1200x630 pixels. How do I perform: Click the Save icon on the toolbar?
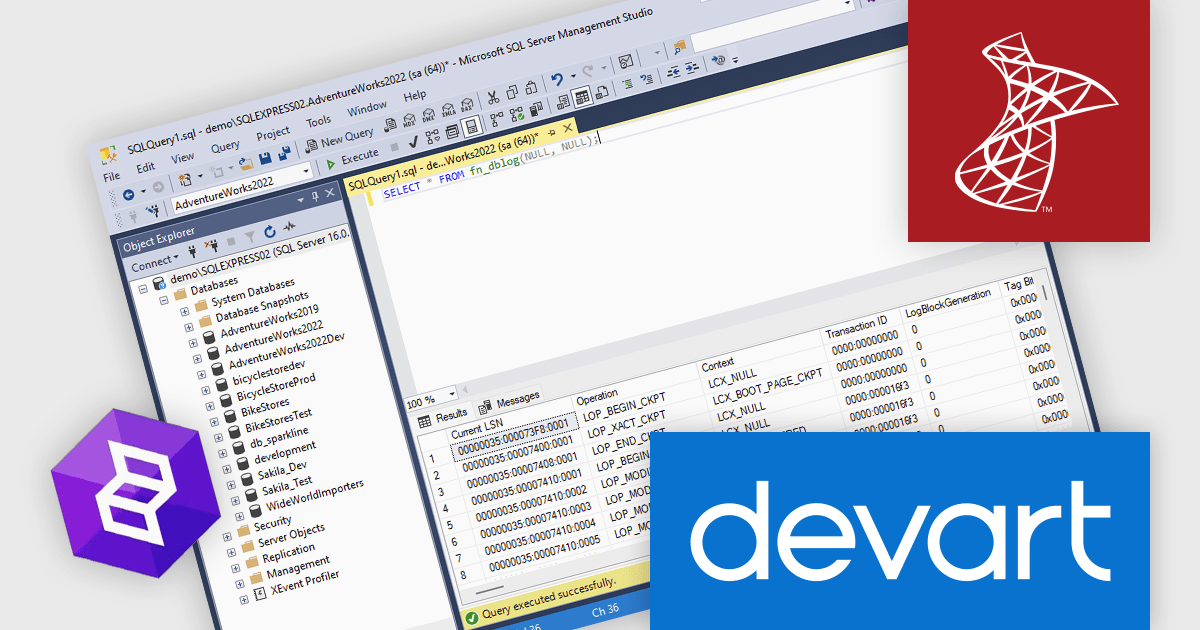tap(266, 156)
